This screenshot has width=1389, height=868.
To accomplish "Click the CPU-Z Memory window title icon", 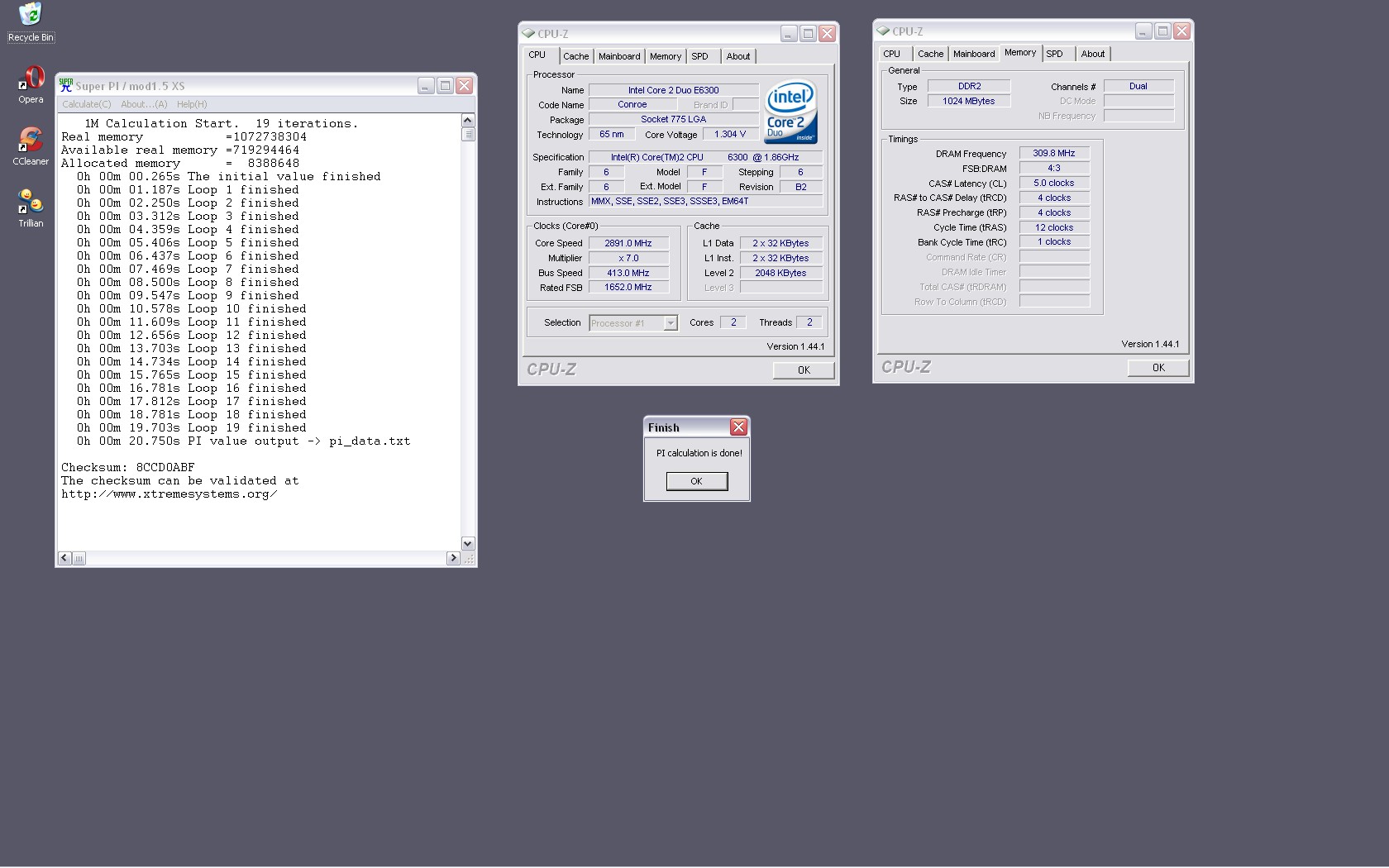I will (883, 31).
